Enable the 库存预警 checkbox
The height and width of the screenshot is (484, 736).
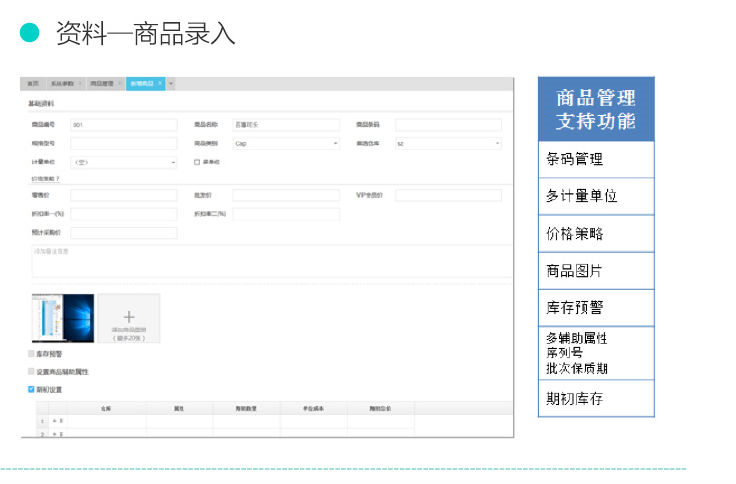click(x=32, y=354)
